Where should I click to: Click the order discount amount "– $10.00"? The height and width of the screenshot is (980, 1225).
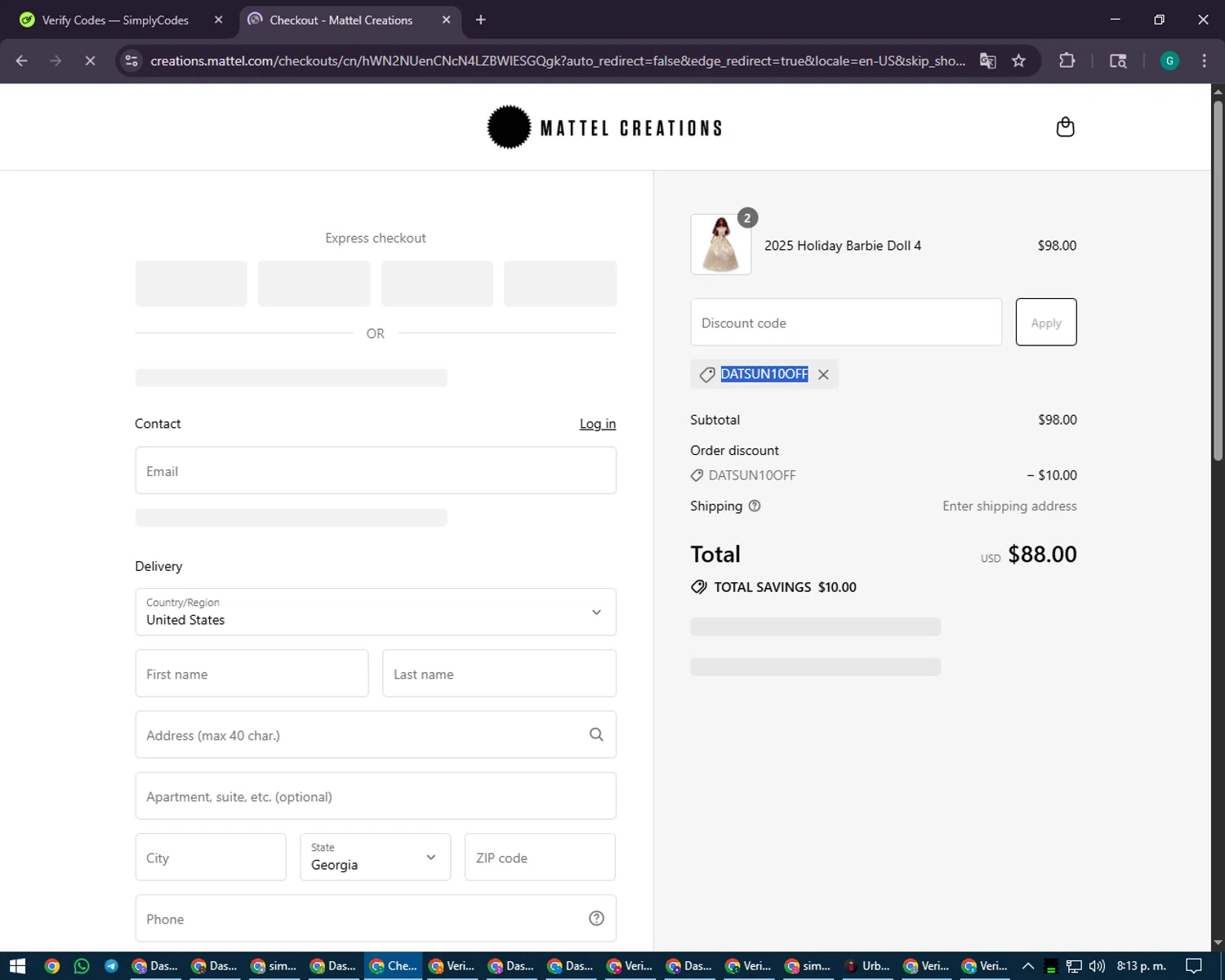[x=1052, y=475]
